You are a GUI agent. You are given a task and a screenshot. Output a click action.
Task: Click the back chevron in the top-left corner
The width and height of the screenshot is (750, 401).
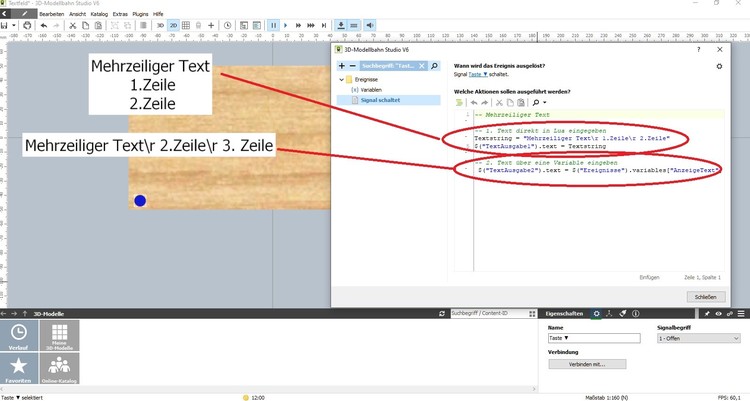pos(4,13)
